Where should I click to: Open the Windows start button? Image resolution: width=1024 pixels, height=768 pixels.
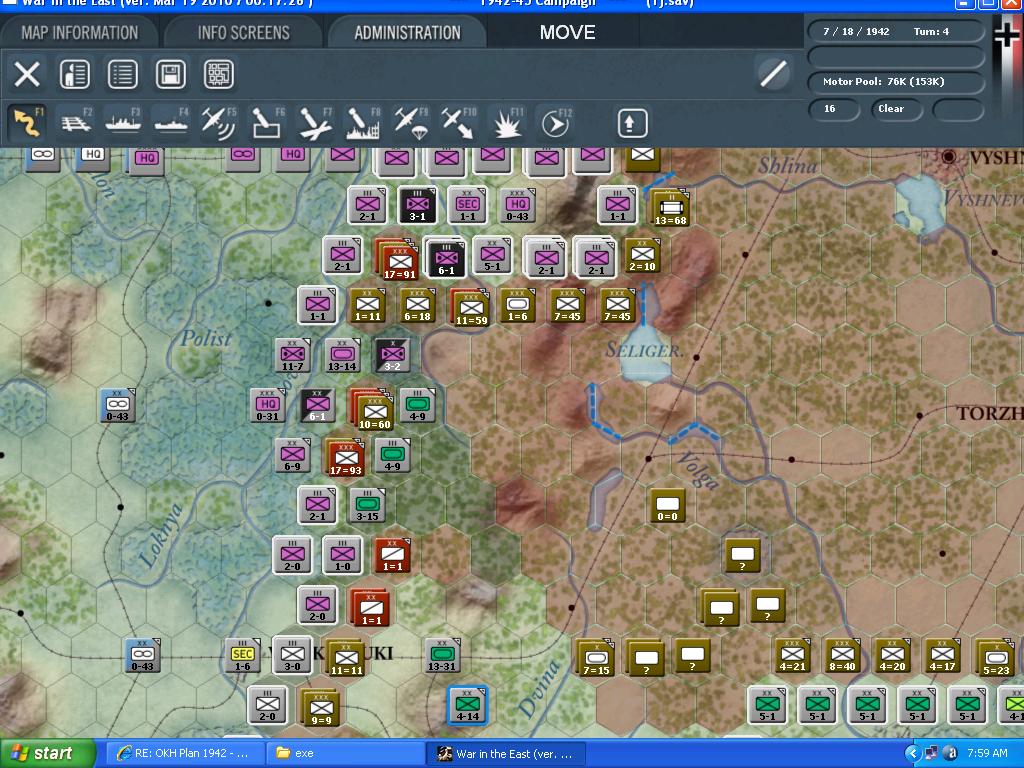click(47, 754)
